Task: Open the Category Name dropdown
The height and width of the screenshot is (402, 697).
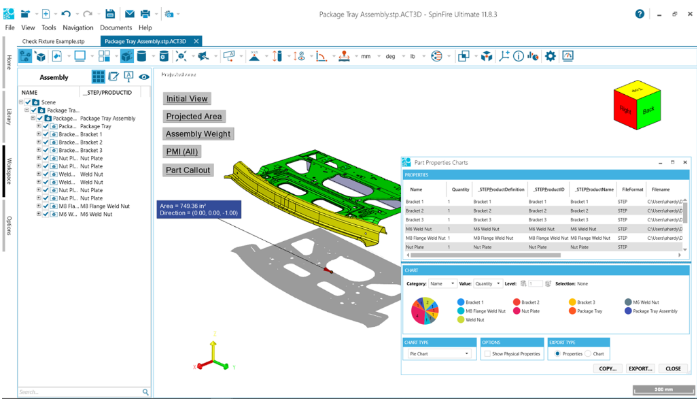Action: point(442,284)
